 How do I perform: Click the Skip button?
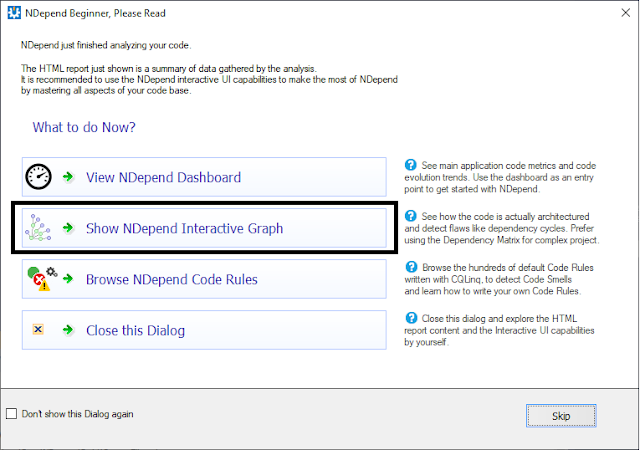pos(561,416)
